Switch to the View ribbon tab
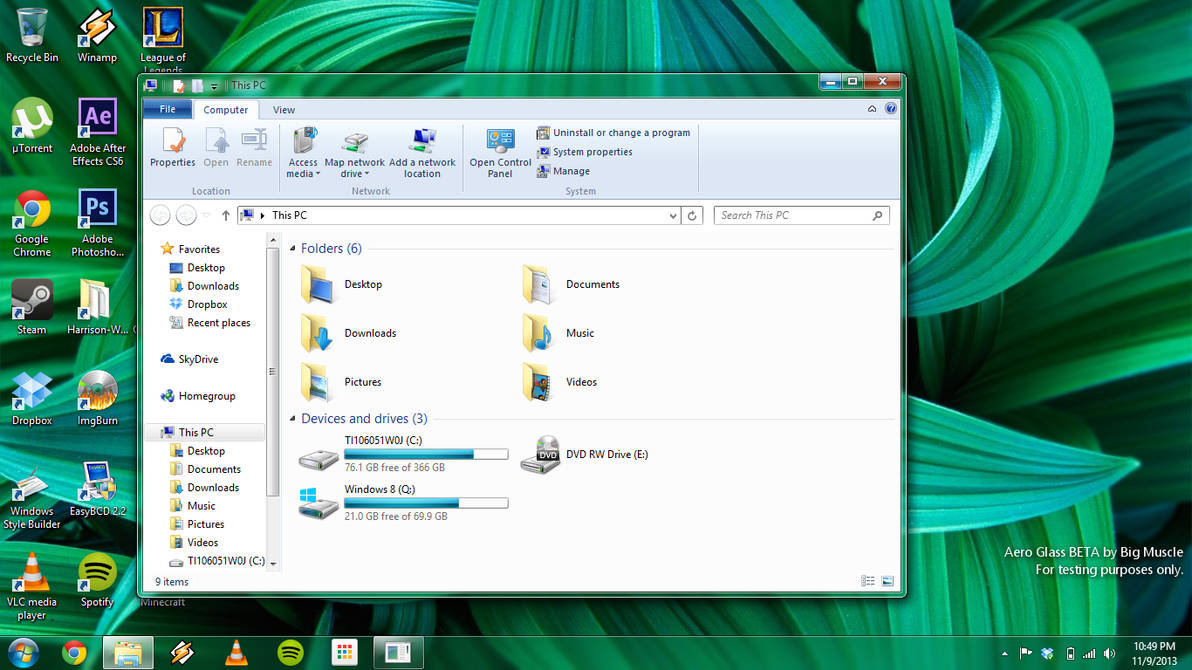Viewport: 1192px width, 670px height. pos(283,110)
